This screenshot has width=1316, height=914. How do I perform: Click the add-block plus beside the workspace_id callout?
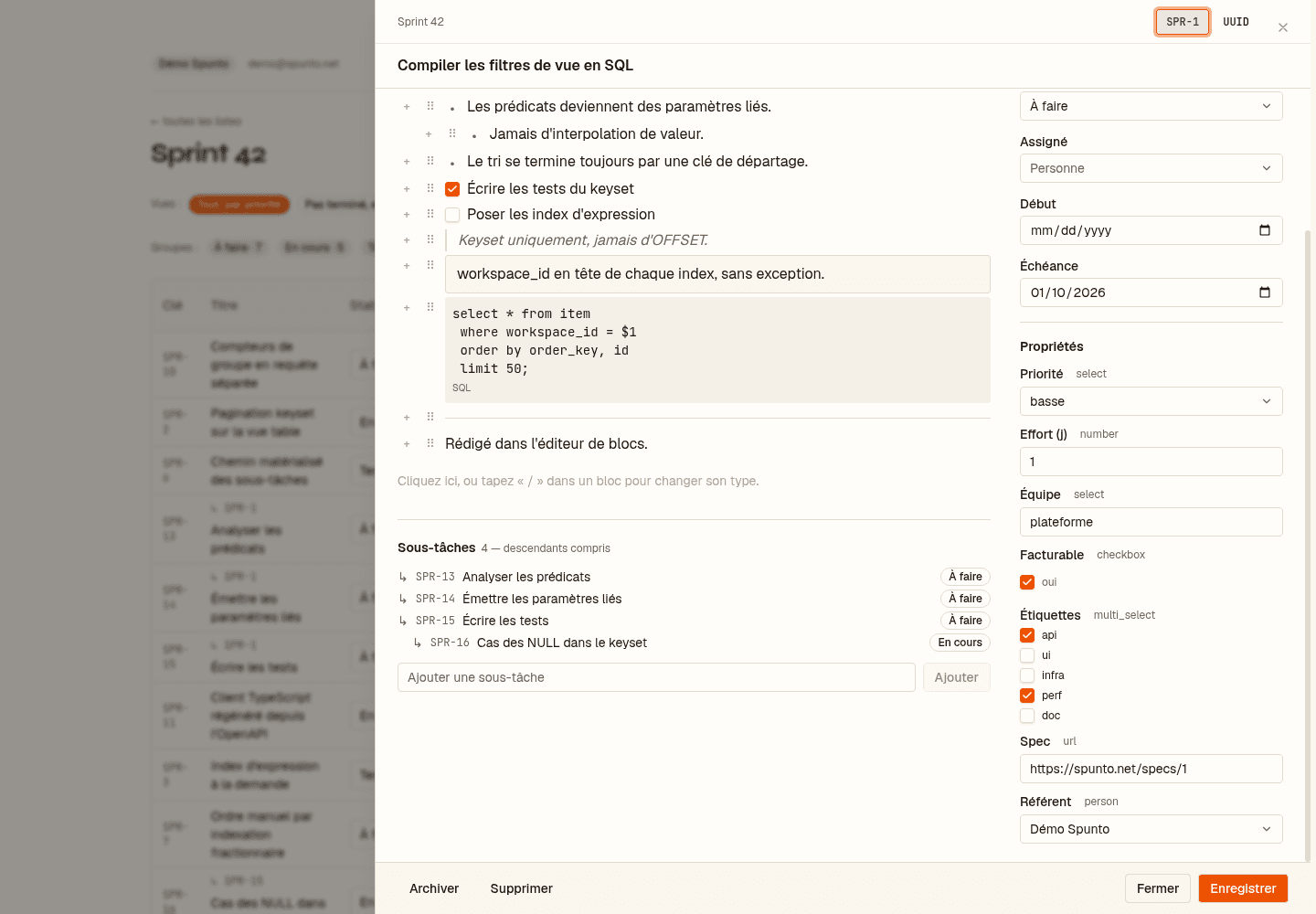[407, 266]
